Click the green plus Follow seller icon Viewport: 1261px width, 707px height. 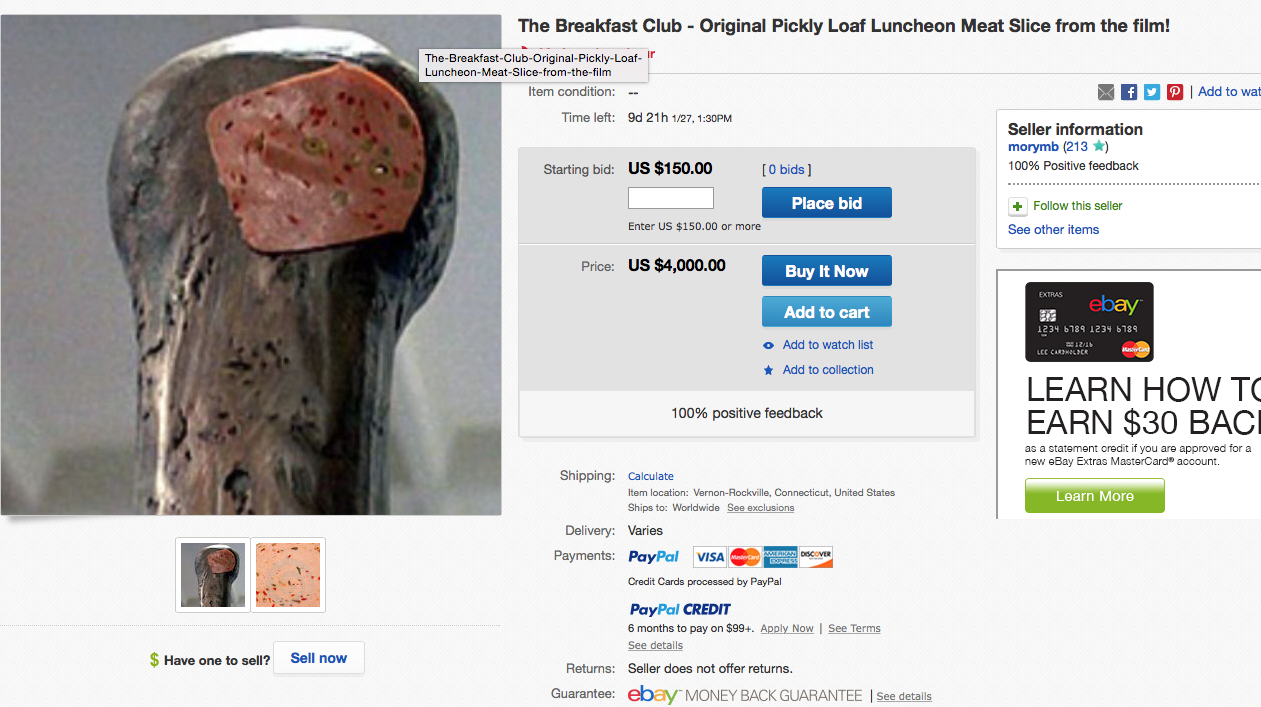1017,207
